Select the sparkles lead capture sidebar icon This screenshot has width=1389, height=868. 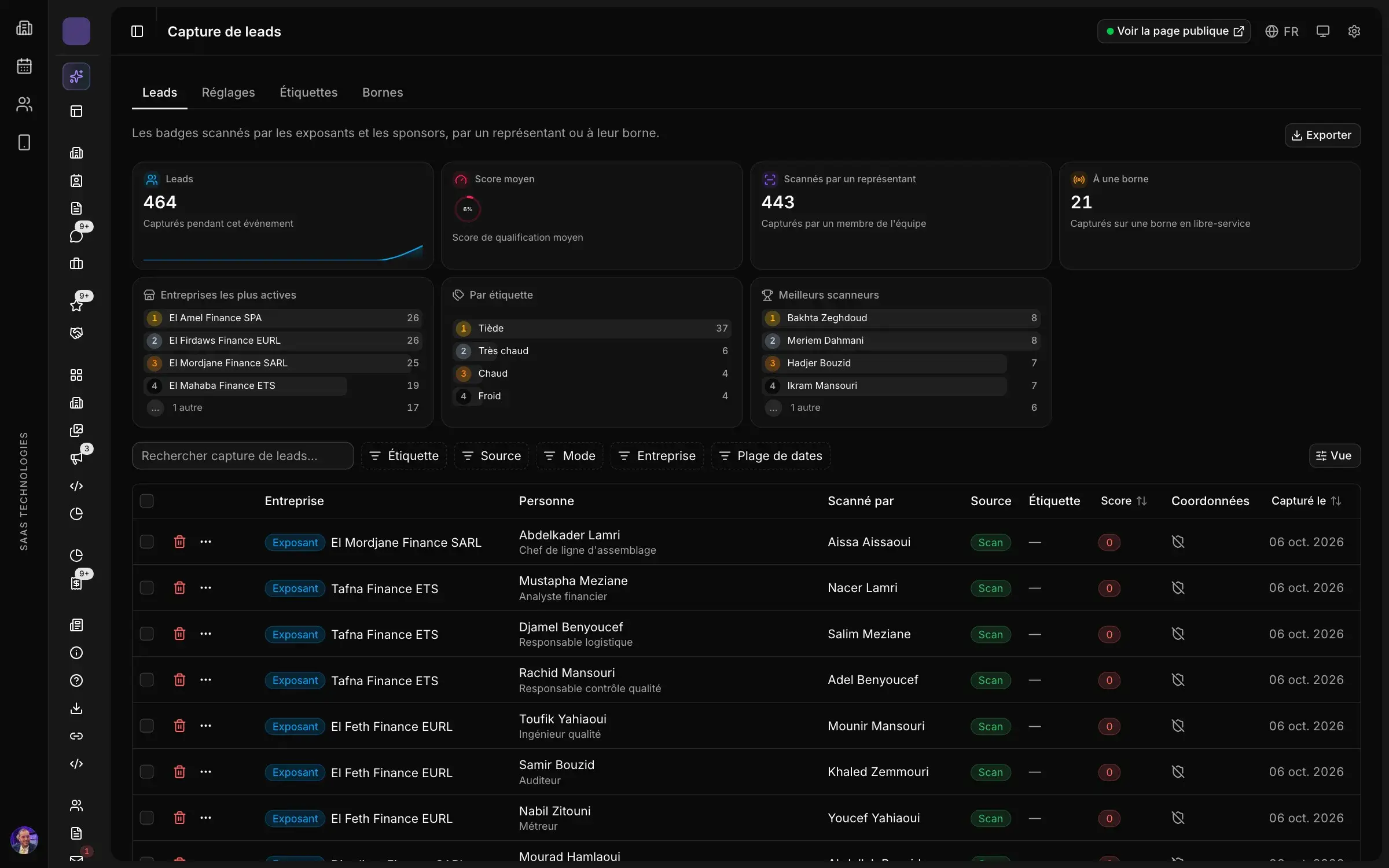pos(76,76)
